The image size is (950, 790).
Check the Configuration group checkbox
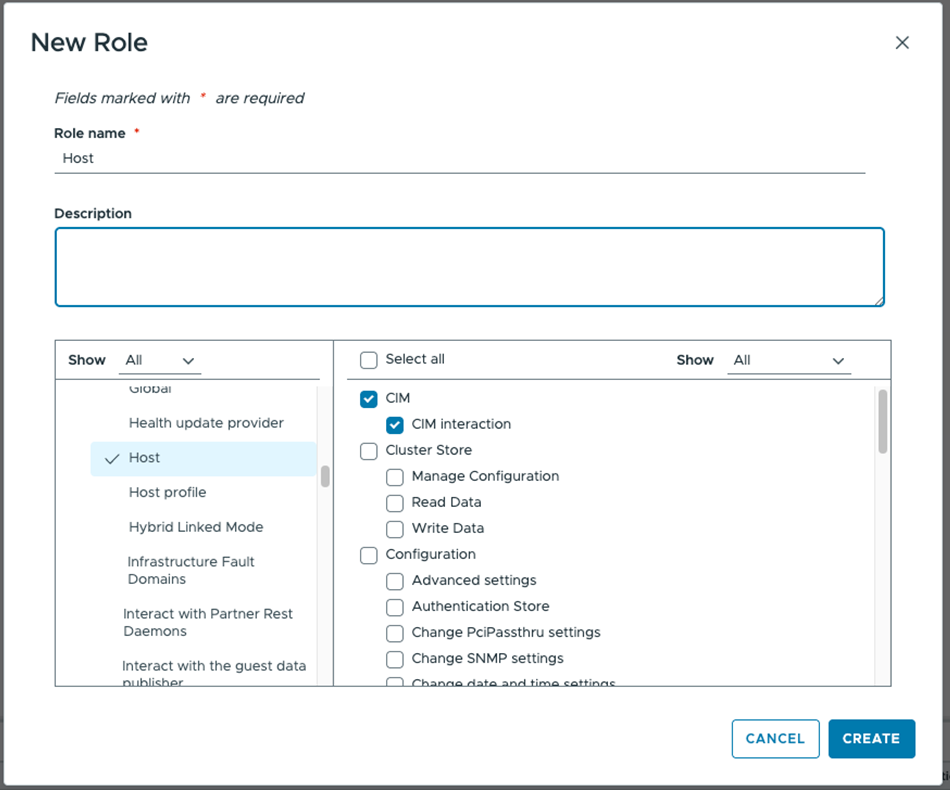(x=368, y=556)
